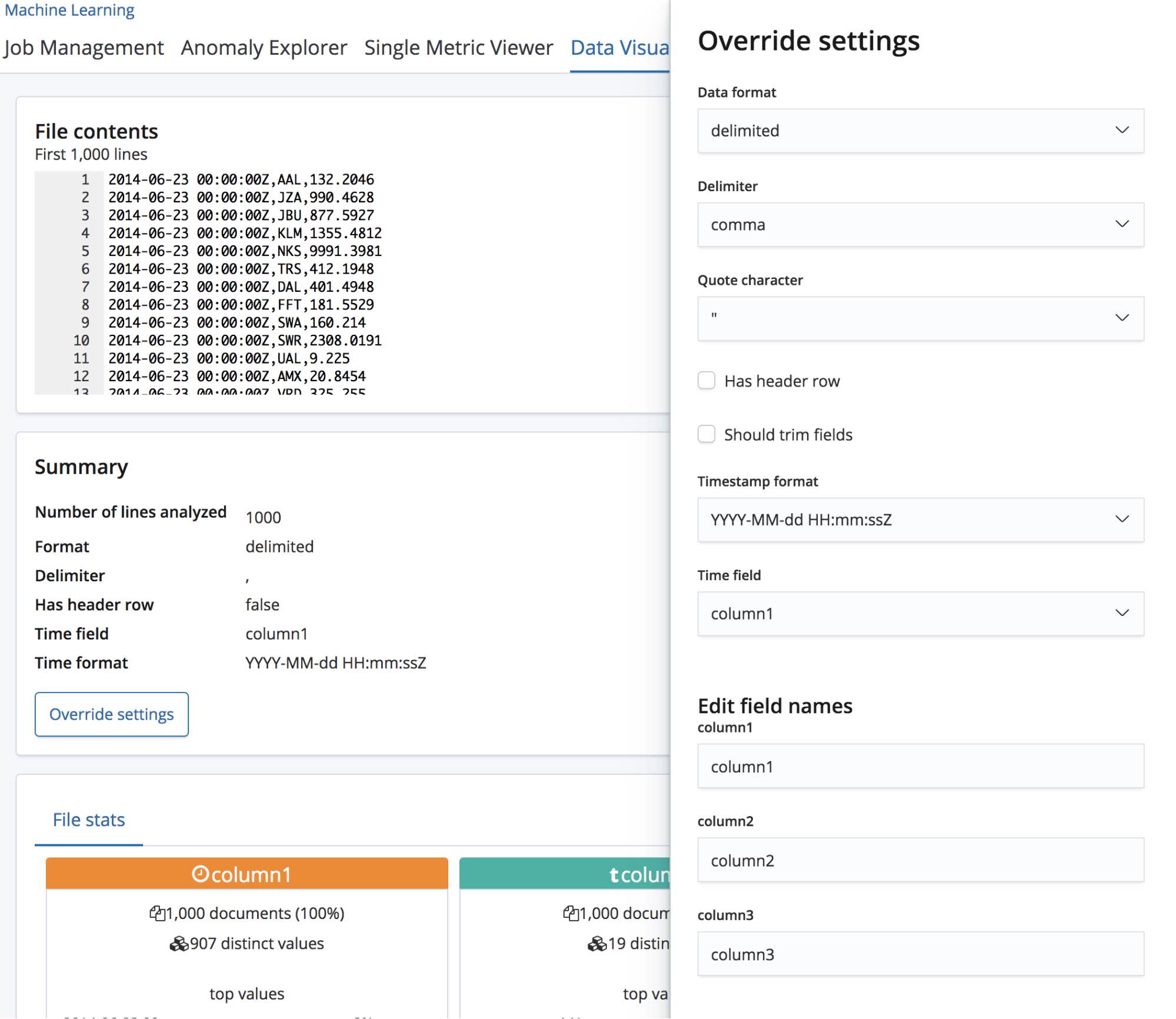The height and width of the screenshot is (1019, 1176).
Task: Enable the Has header row checkbox
Action: 706,381
